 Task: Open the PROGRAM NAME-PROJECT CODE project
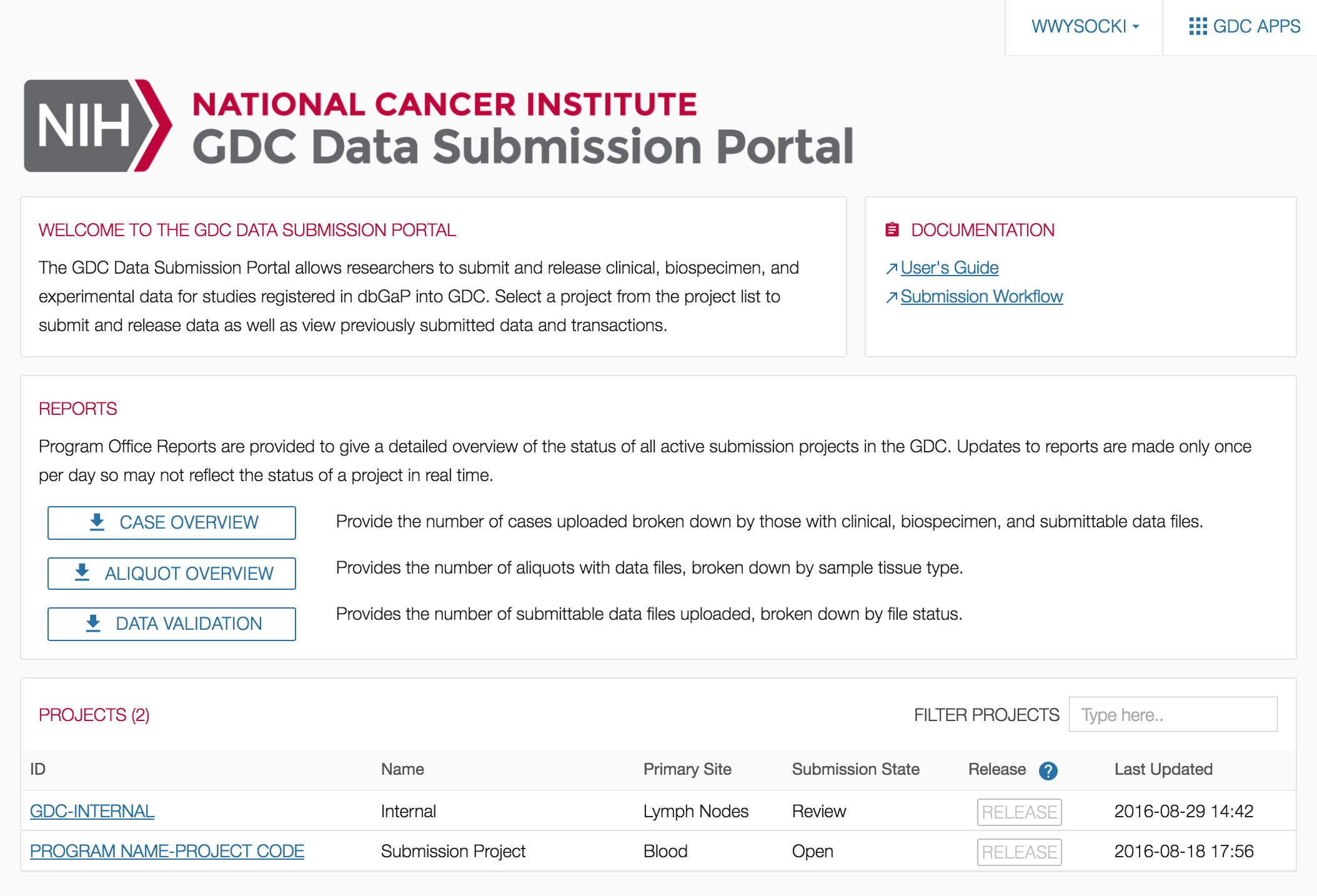click(167, 851)
